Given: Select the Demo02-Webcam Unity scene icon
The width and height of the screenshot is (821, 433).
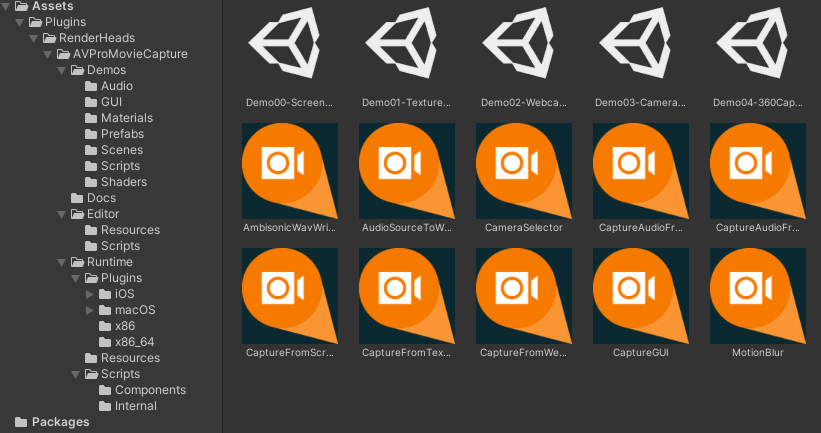Looking at the screenshot, I should [523, 45].
